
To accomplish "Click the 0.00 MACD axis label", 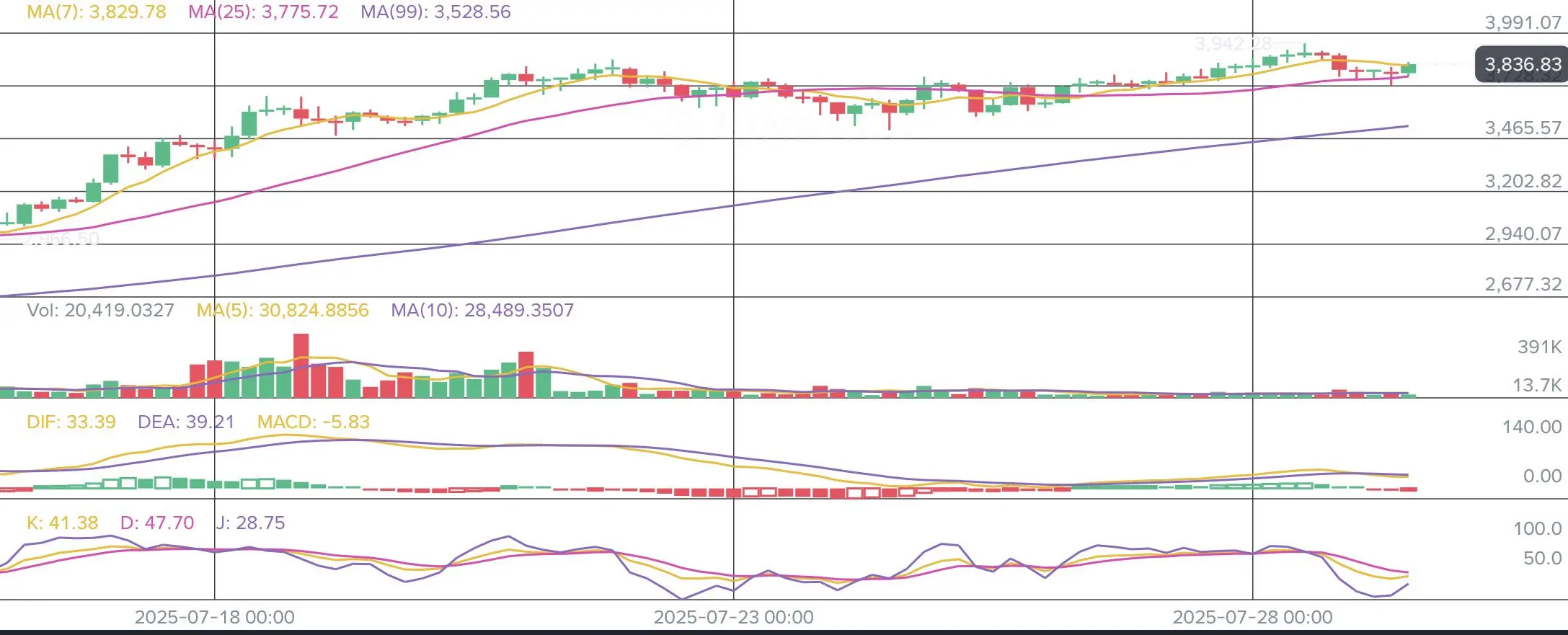I will pyautogui.click(x=1542, y=476).
